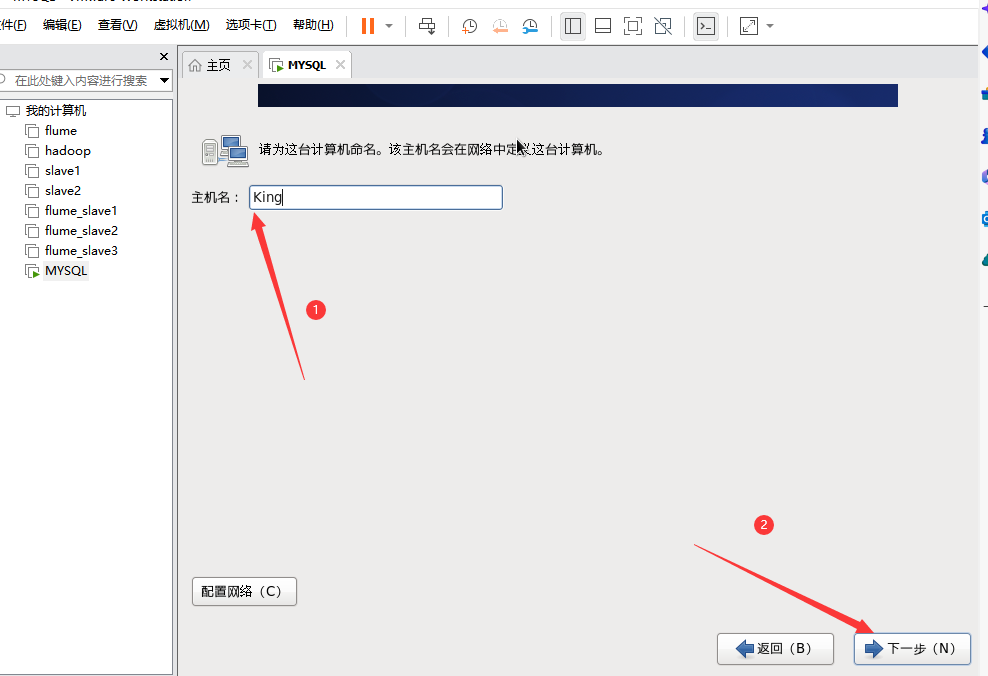
Task: Select 我的计算机 in the library tree
Action: (55, 111)
